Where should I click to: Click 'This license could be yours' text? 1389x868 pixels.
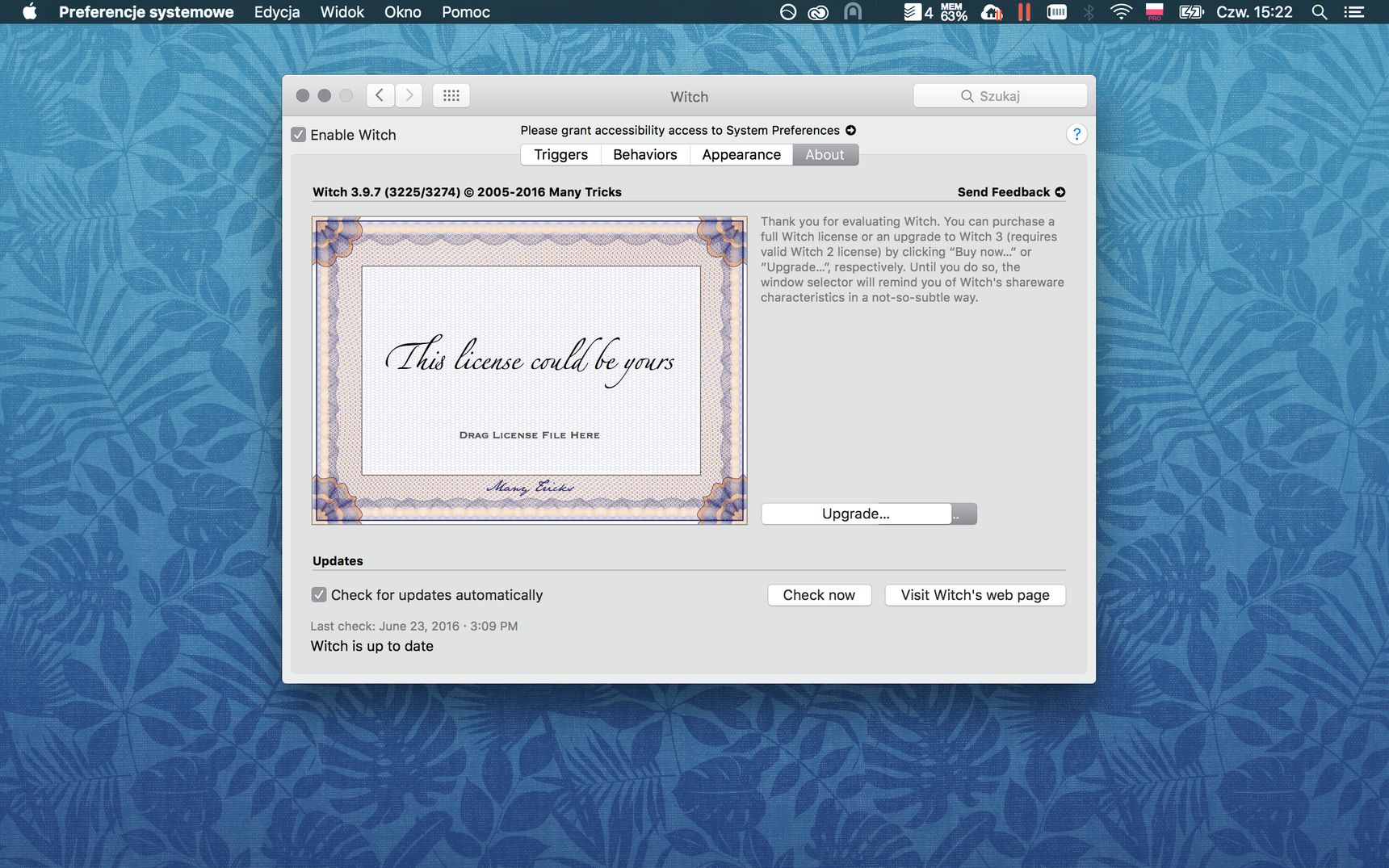[530, 360]
